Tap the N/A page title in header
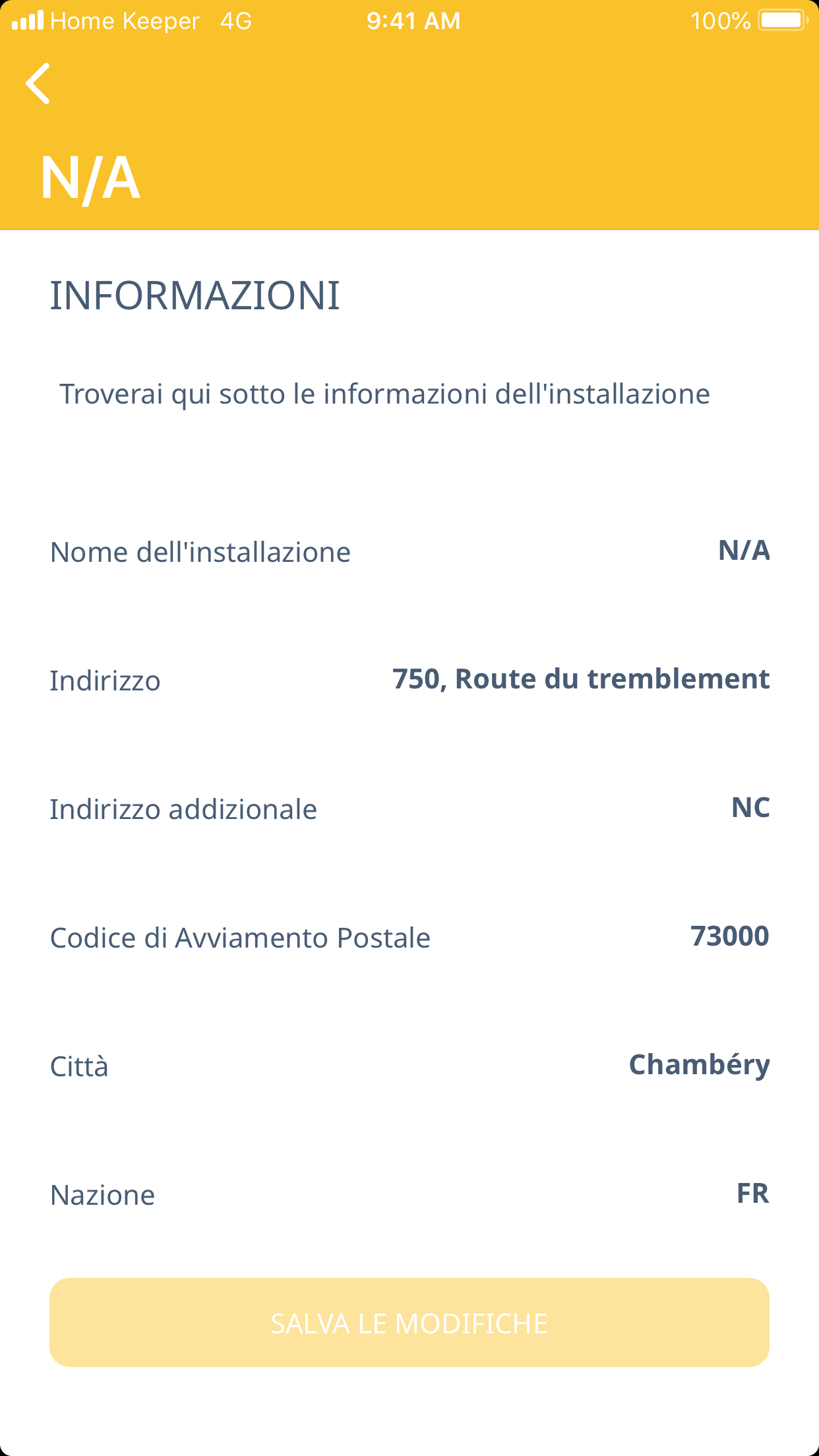The height and width of the screenshot is (1456, 819). 90,178
